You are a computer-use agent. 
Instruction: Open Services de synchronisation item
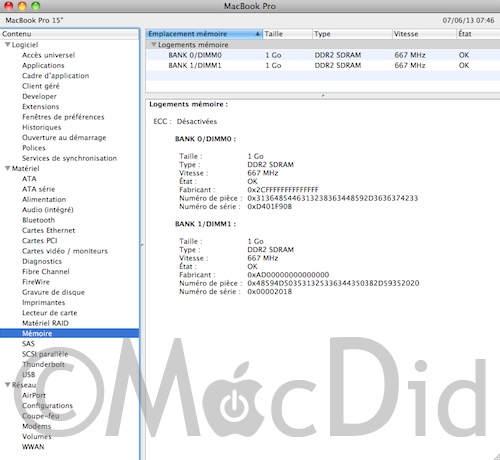[69, 158]
